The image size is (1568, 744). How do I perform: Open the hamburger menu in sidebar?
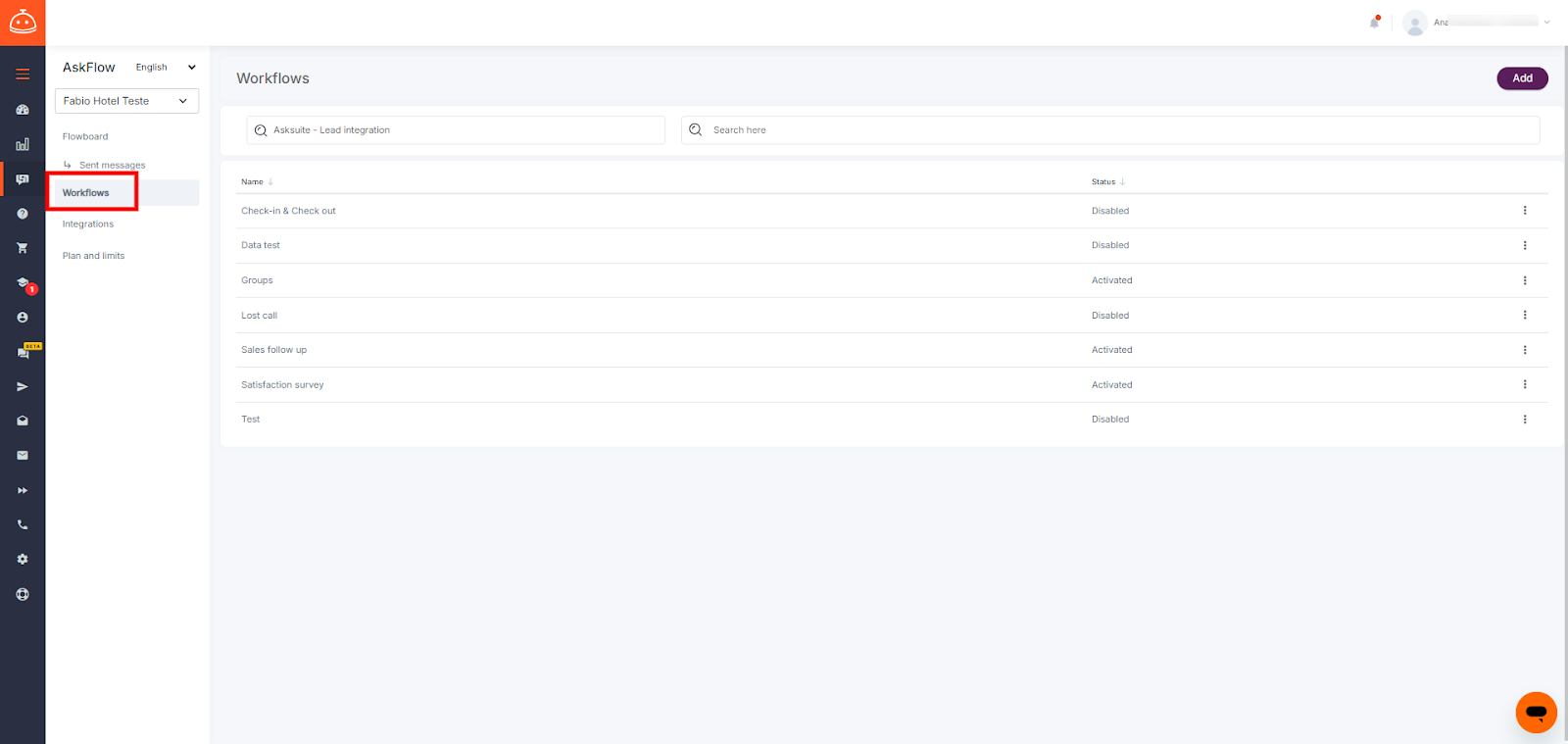pos(23,74)
